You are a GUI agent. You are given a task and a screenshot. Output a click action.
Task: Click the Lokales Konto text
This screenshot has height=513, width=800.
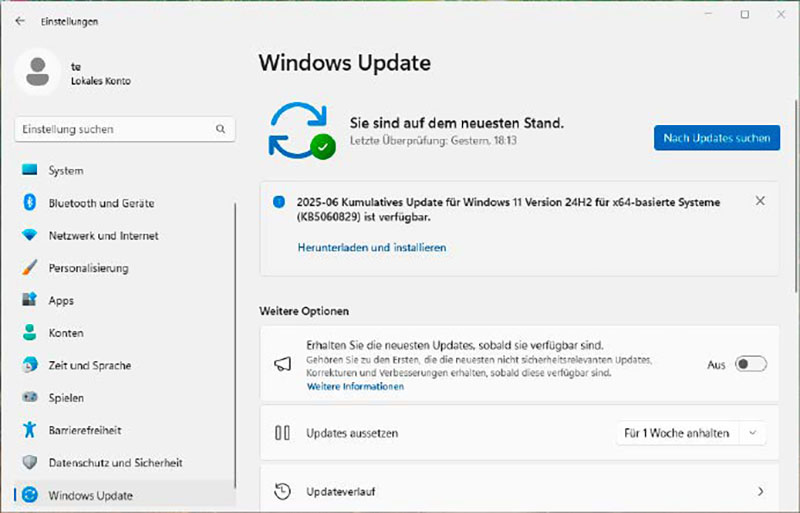click(101, 81)
